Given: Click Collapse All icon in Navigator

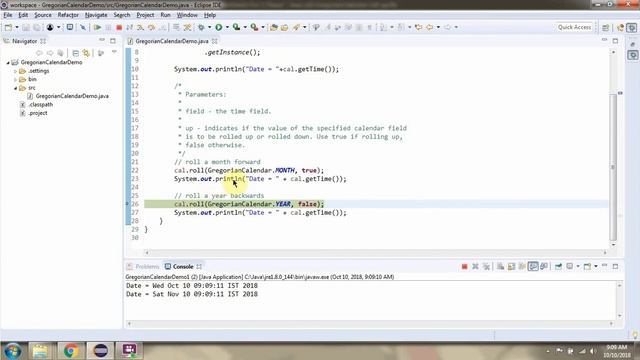Looking at the screenshot, I should point(76,53).
